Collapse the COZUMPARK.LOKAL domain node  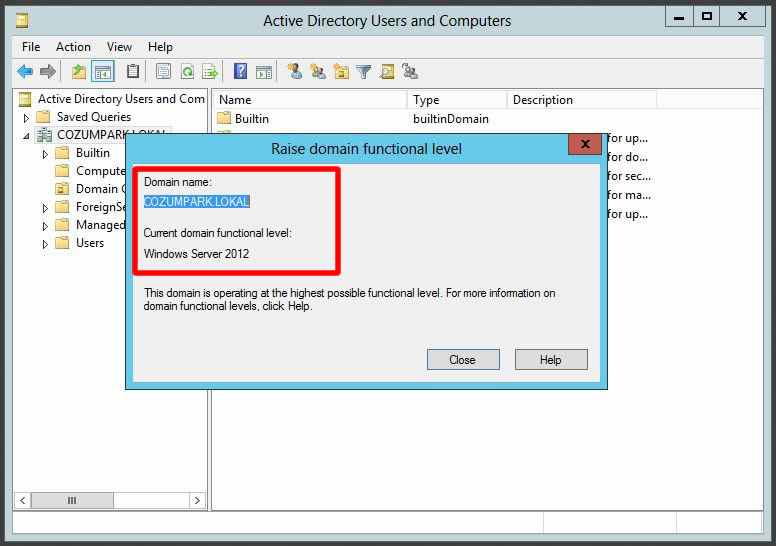[27, 136]
